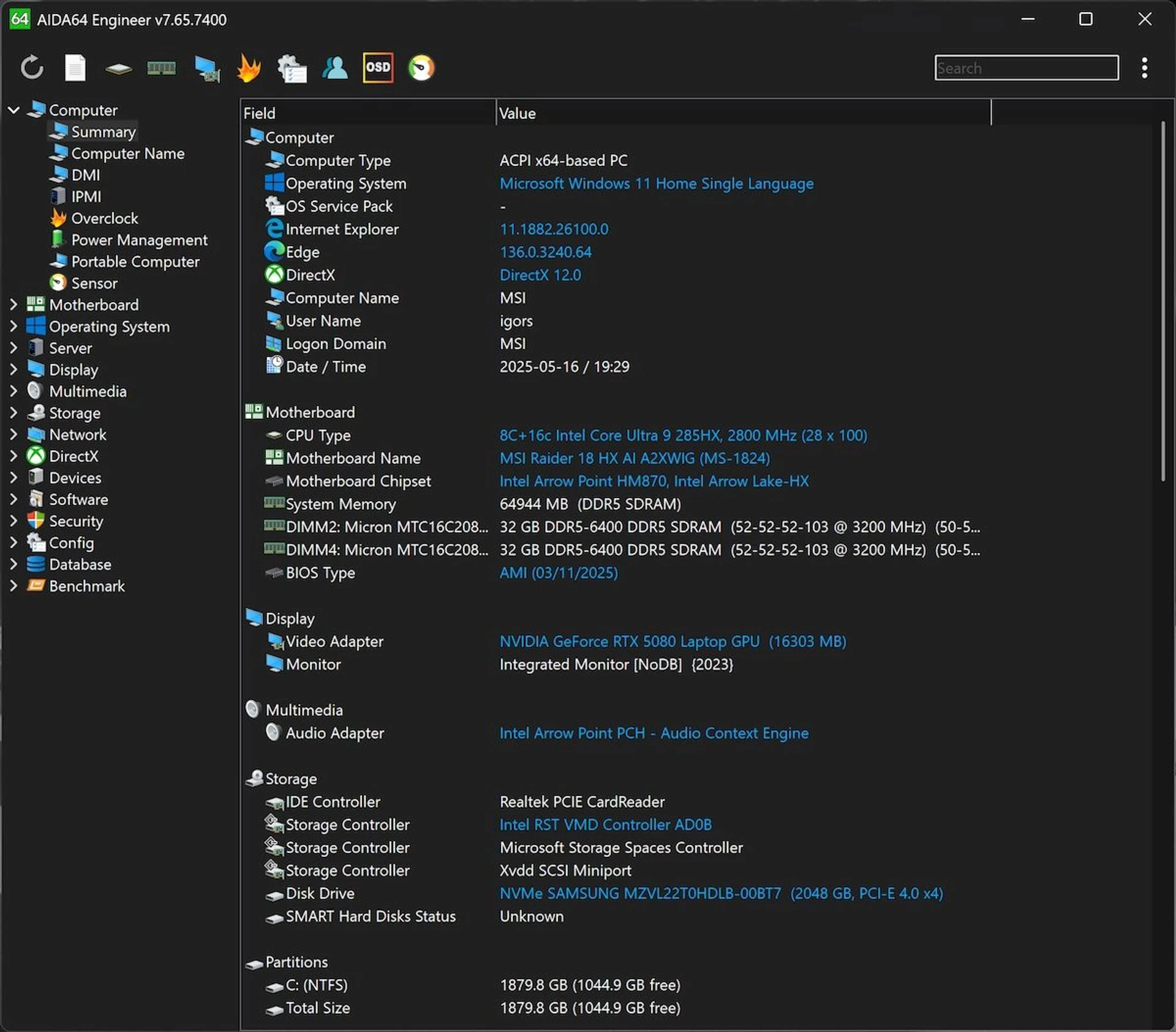Select the Benchmark tree item

pyautogui.click(x=75, y=586)
